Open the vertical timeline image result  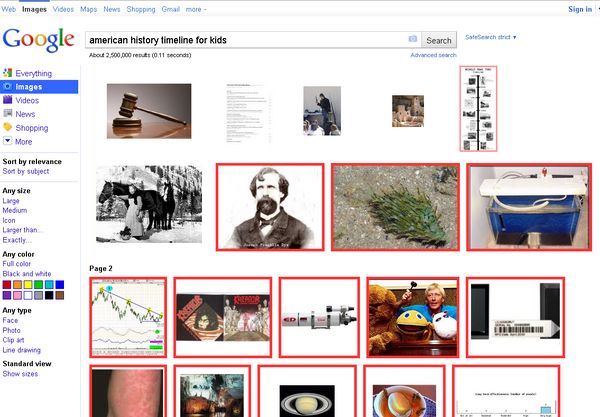pyautogui.click(x=478, y=109)
